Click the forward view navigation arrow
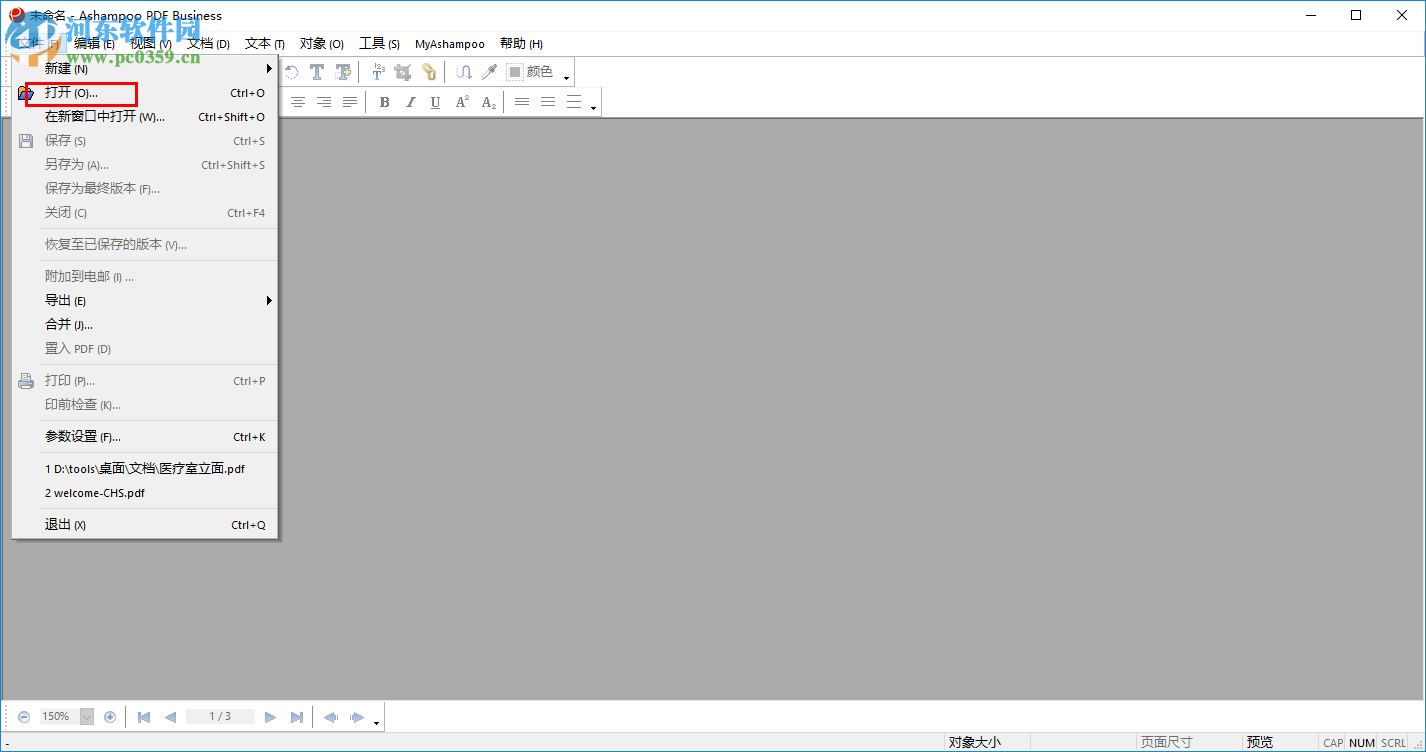1426x752 pixels. [356, 717]
